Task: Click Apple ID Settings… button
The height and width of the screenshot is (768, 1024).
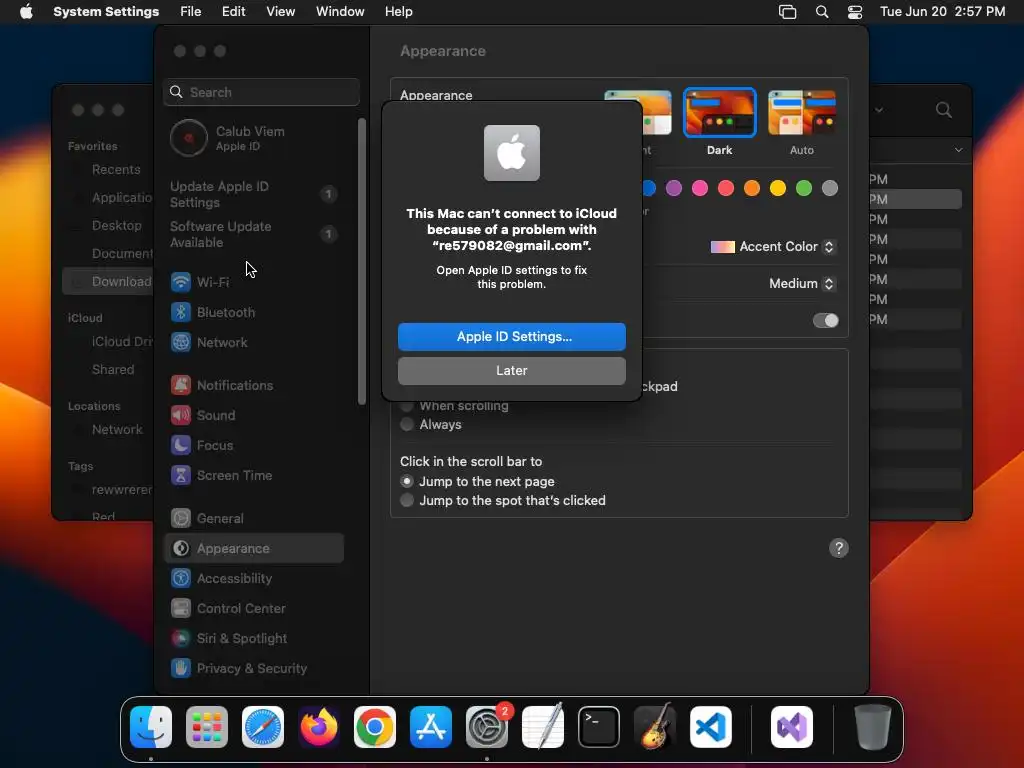Action: (x=511, y=336)
